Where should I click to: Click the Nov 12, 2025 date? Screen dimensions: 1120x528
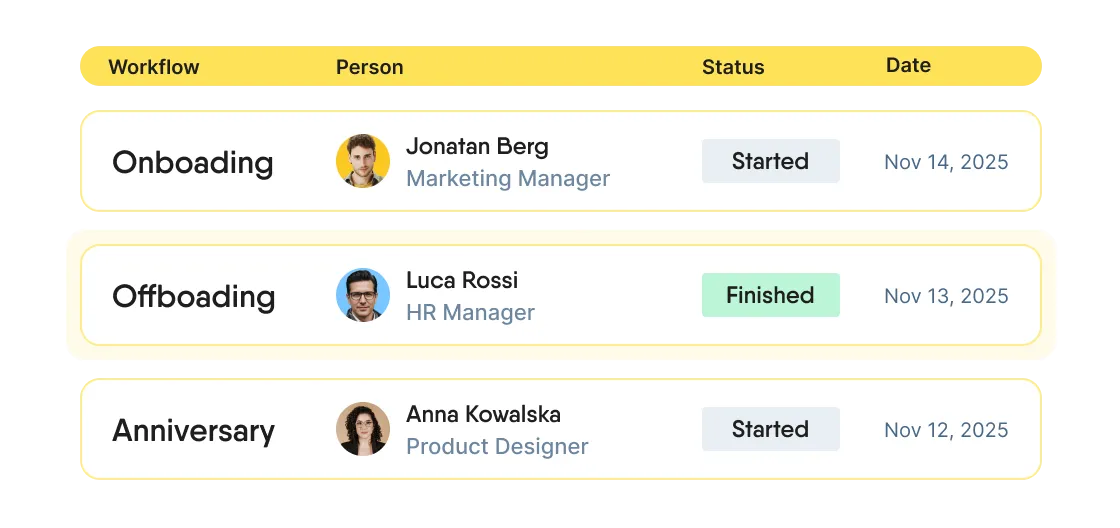[x=946, y=430]
